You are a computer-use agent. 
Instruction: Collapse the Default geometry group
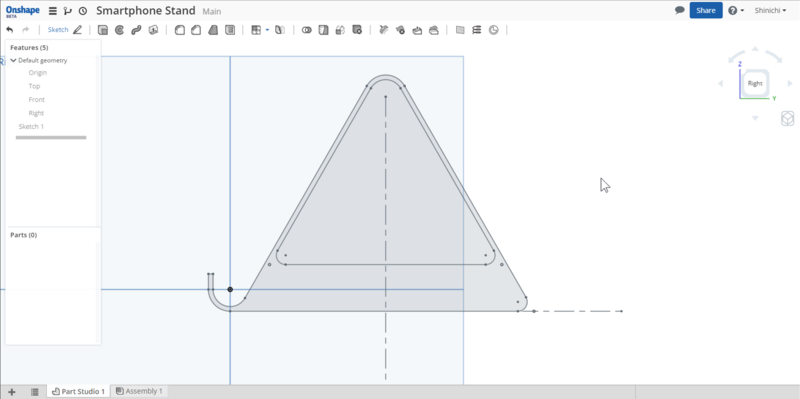point(13,60)
